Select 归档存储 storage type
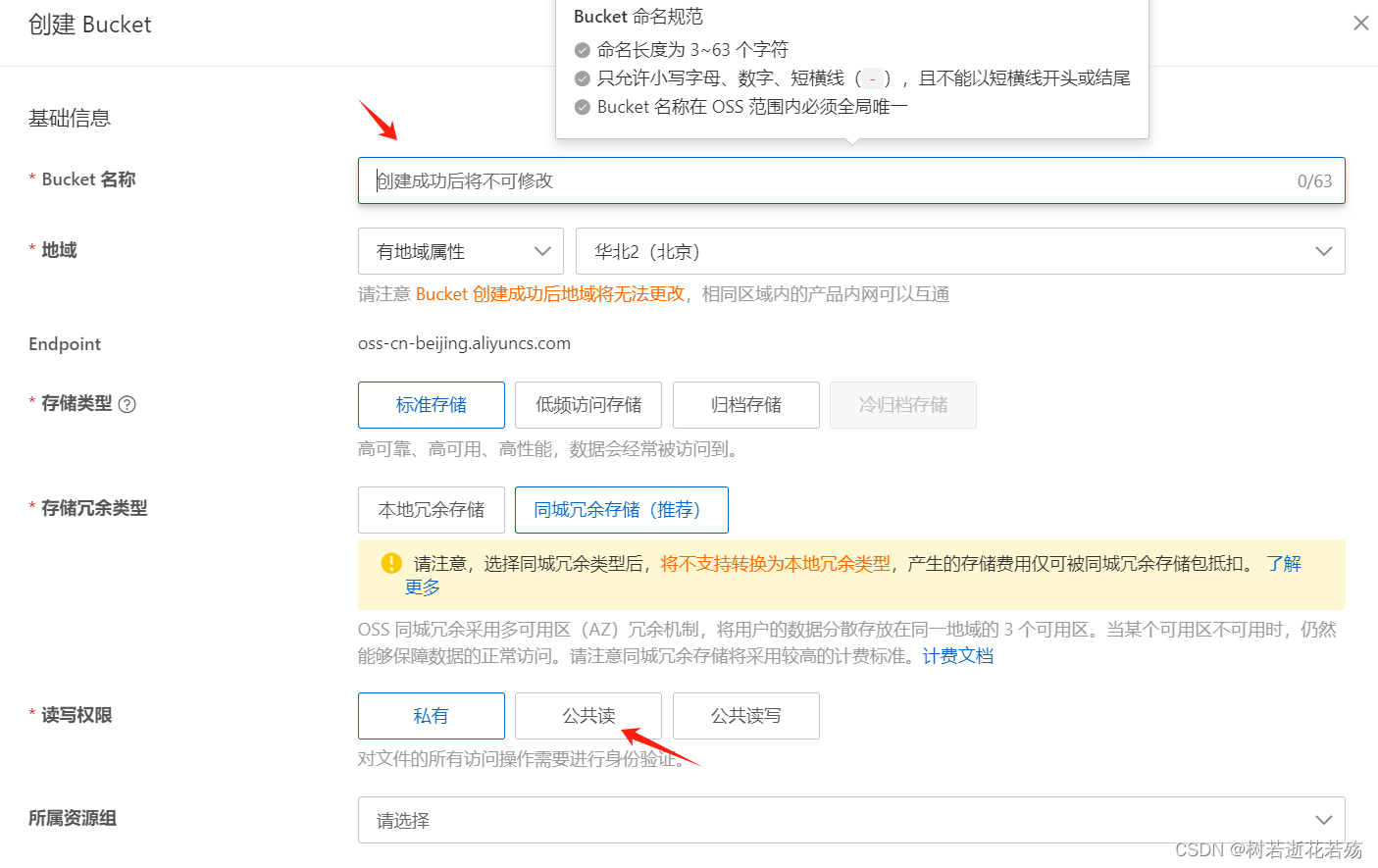Screen dimensions: 1378x868 (745, 404)
